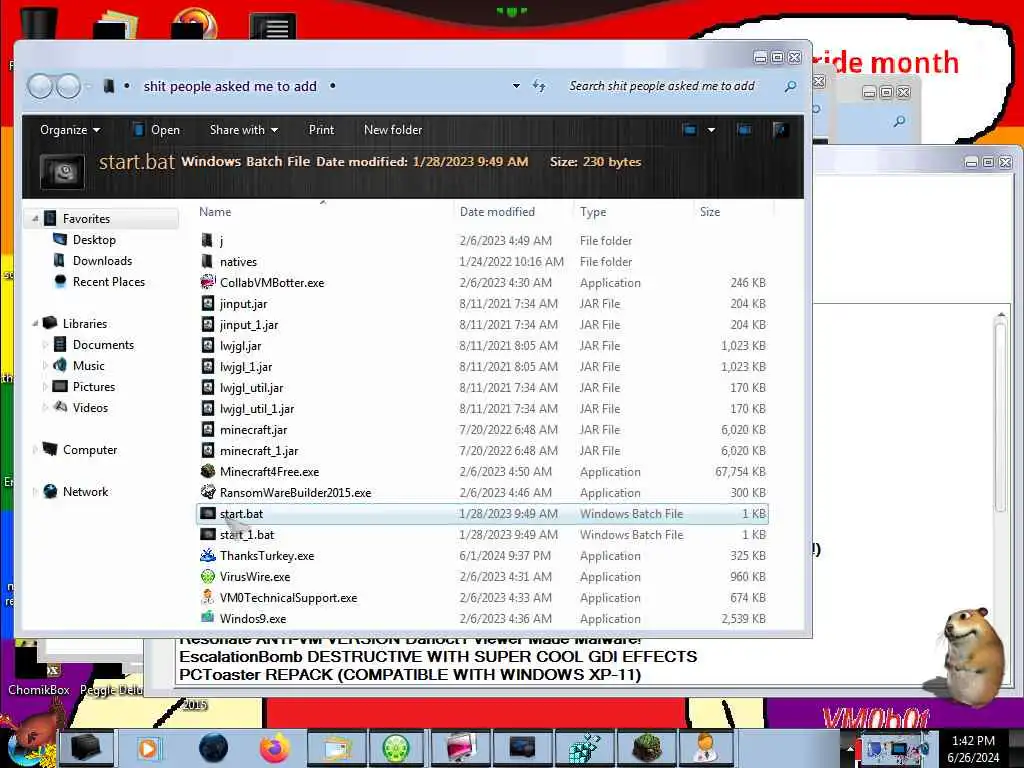Image resolution: width=1024 pixels, height=768 pixels.
Task: Click New folder in the toolbar
Action: coord(393,130)
